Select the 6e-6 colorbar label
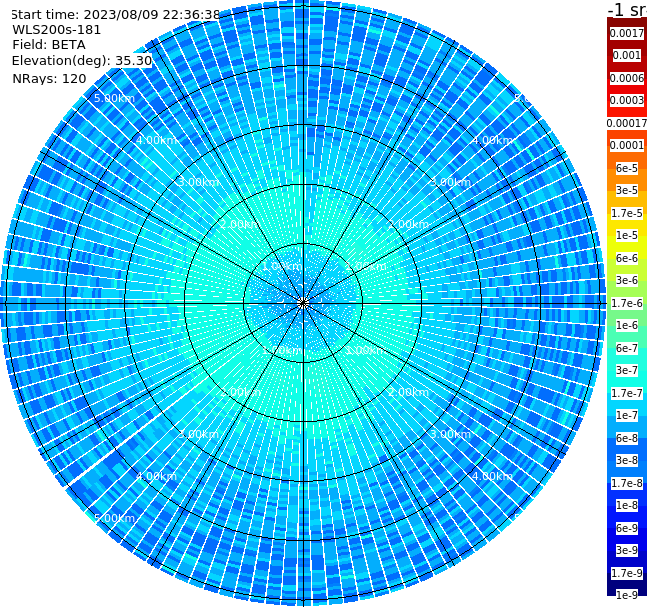The width and height of the screenshot is (647, 607). (x=627, y=258)
